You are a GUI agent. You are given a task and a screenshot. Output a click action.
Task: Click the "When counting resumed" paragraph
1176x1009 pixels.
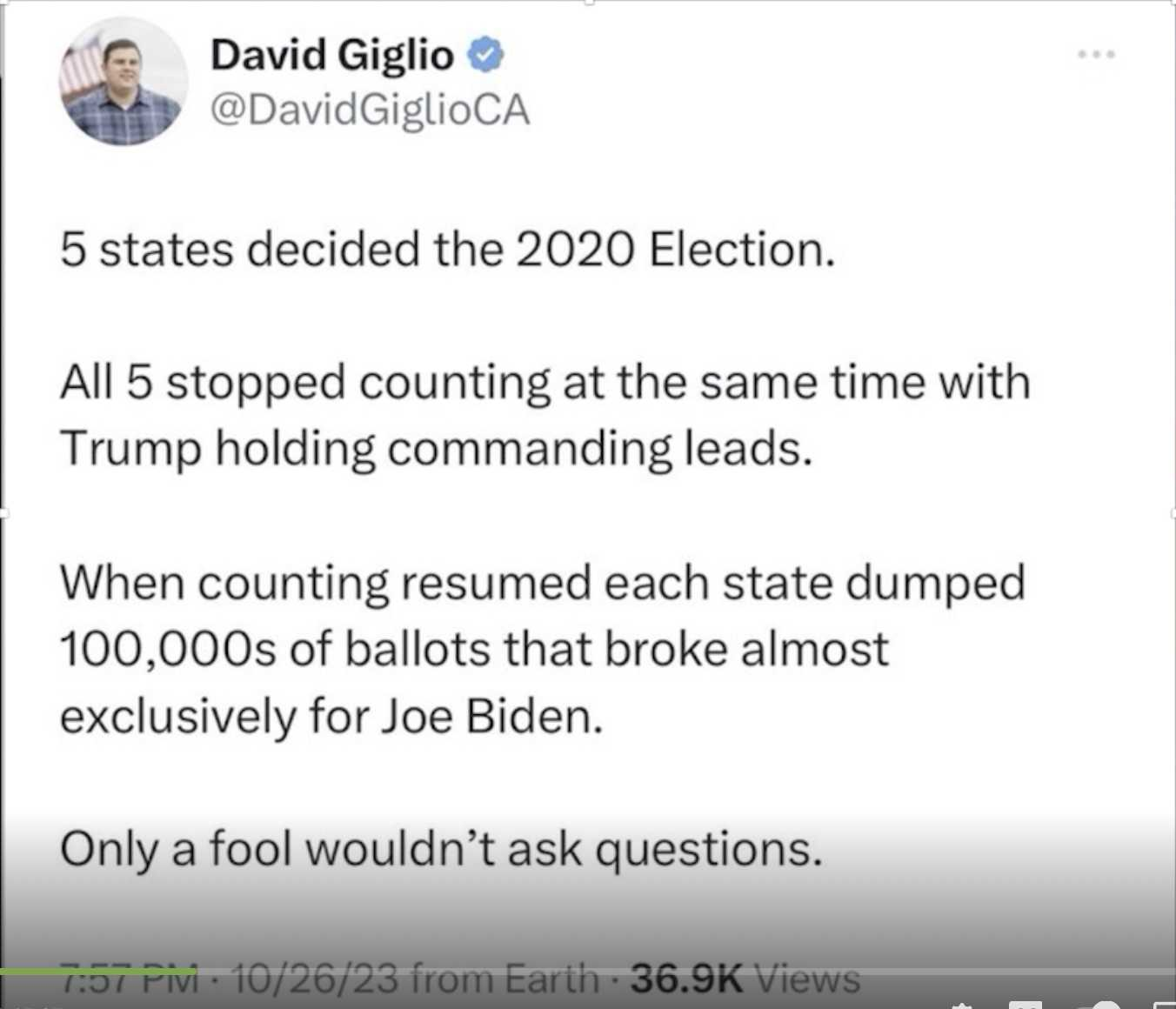541,648
